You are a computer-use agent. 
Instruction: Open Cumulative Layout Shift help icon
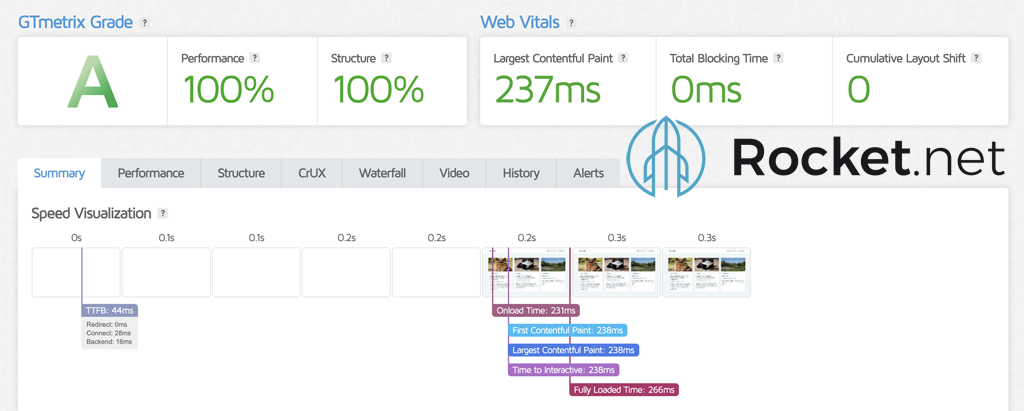pyautogui.click(x=976, y=58)
